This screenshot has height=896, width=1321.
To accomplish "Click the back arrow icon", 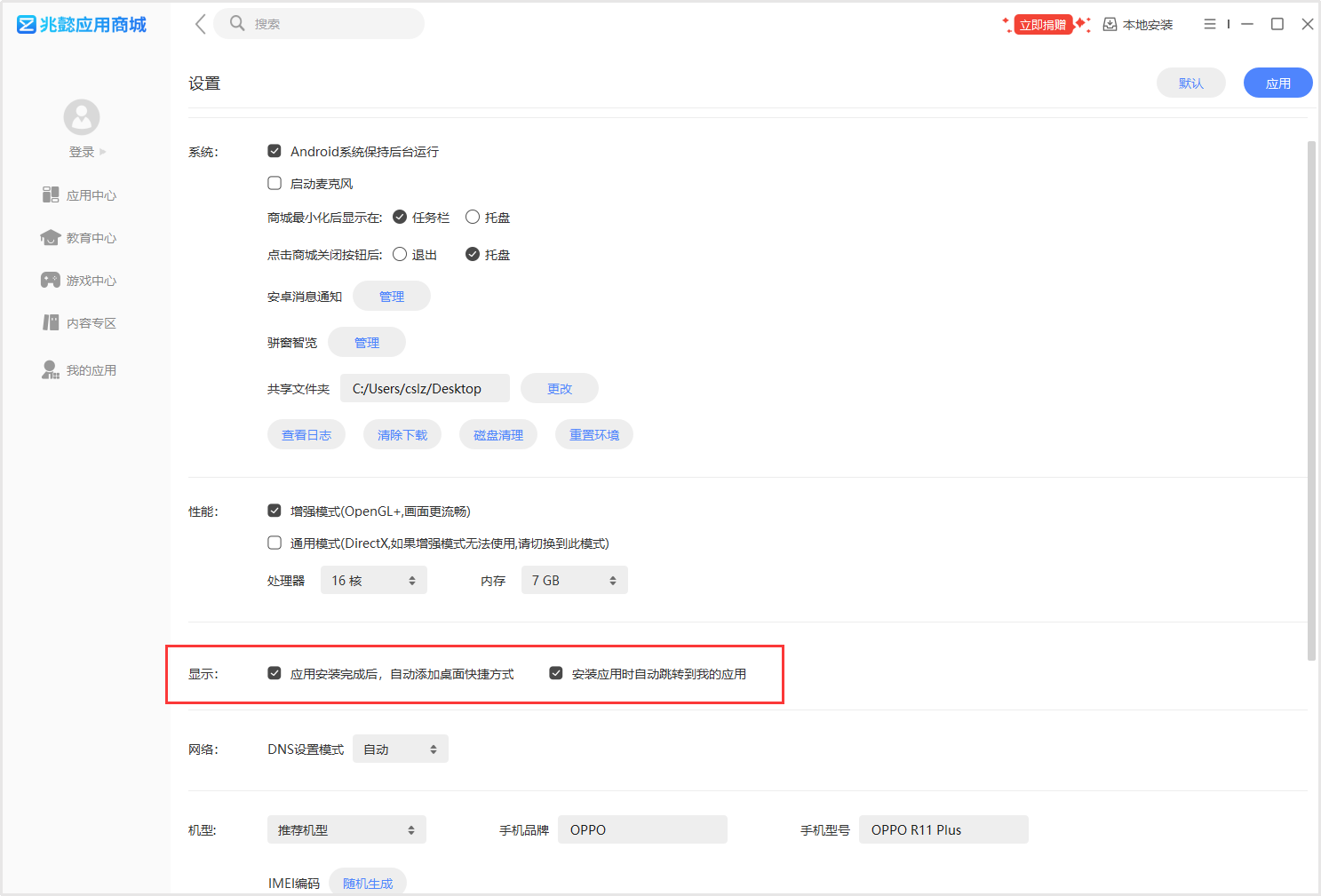I will coord(200,24).
